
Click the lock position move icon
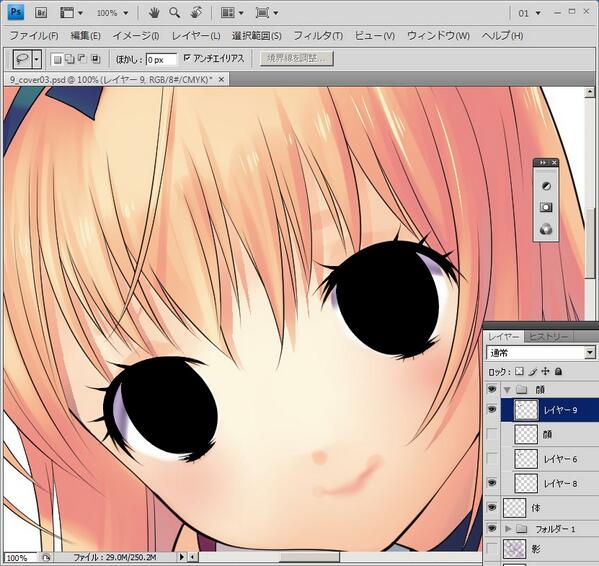[545, 371]
